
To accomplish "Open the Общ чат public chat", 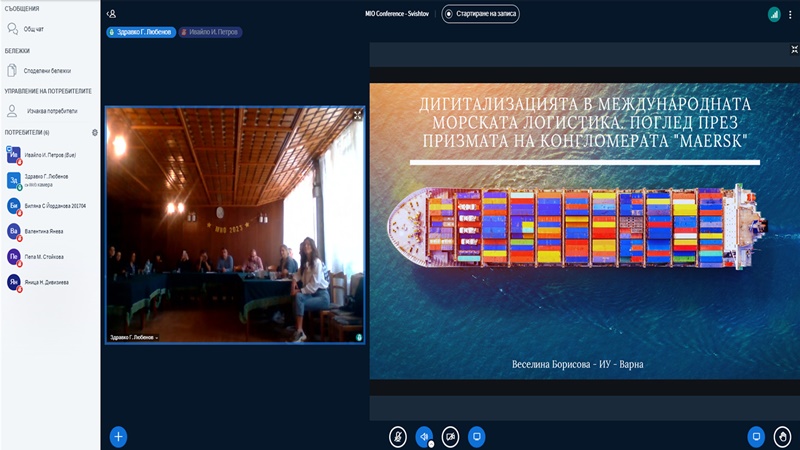I will coord(50,29).
